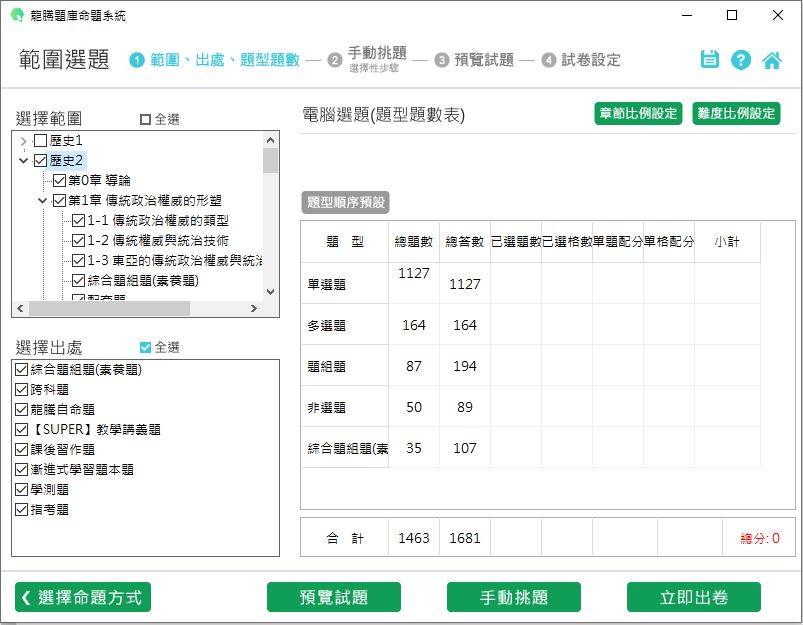Image resolution: width=803 pixels, height=625 pixels.
Task: Go back to 選擇命題方式
Action: tap(83, 597)
